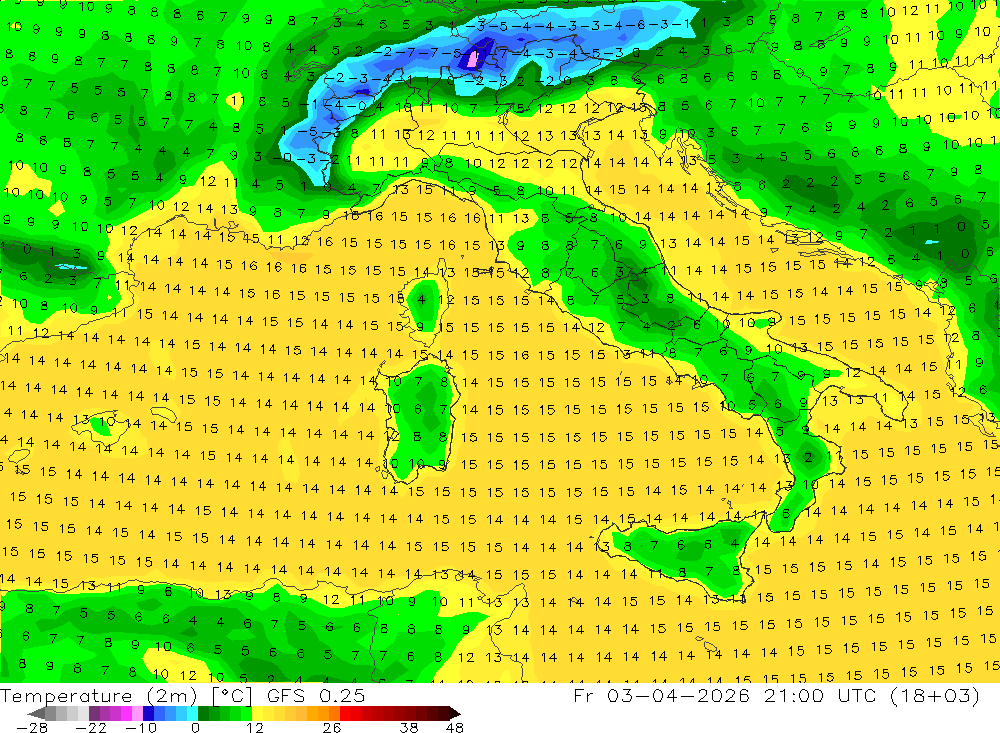Click the '-10' color scale label
This screenshot has height=733, width=1000.
(141, 727)
